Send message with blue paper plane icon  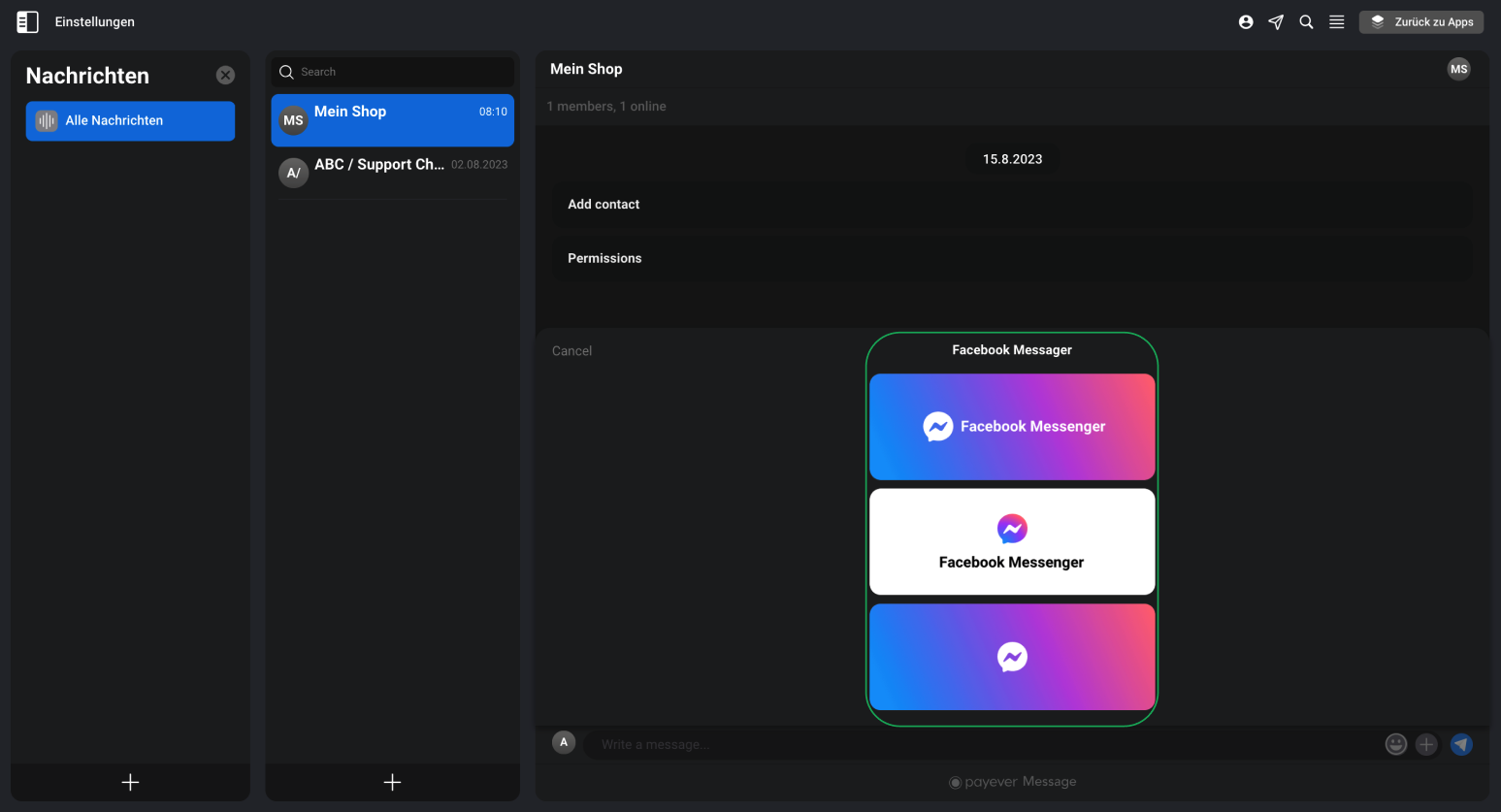tap(1461, 744)
